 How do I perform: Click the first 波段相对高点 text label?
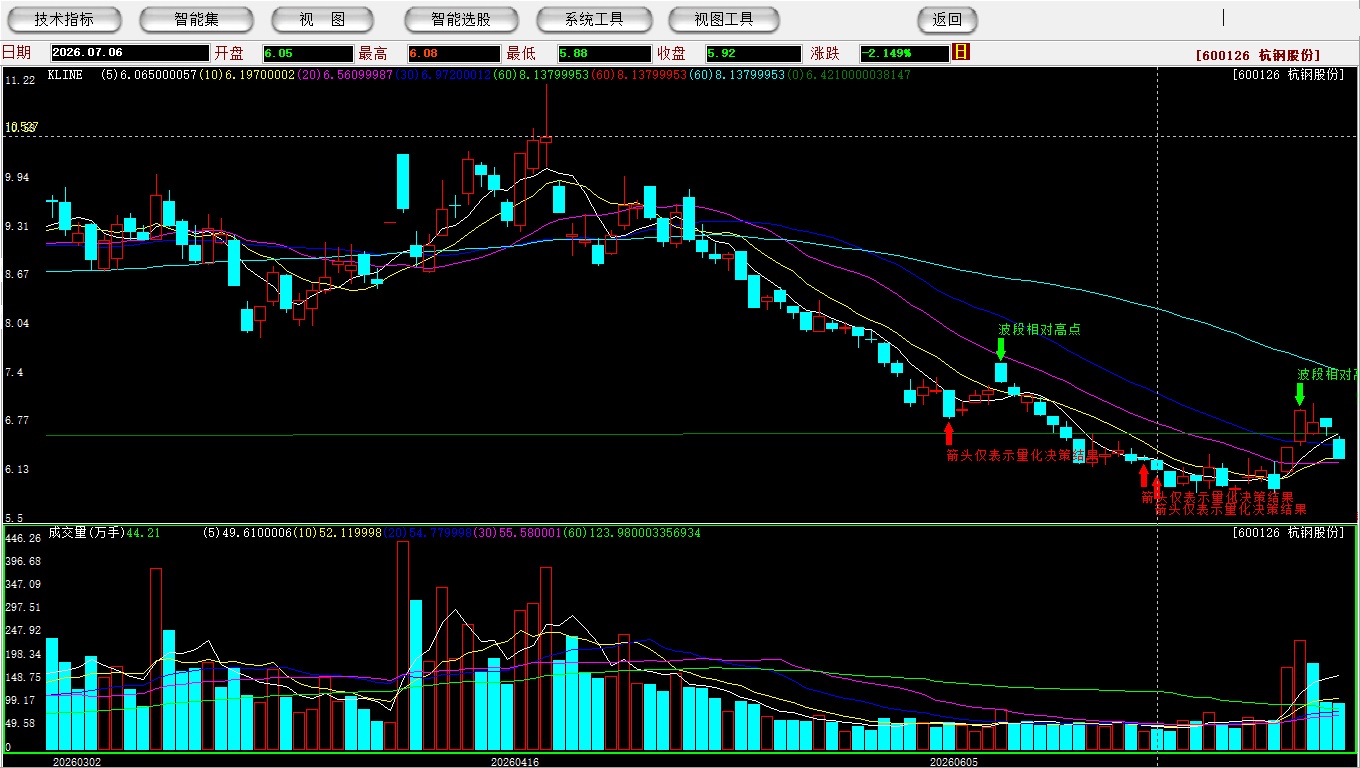[x=1039, y=329]
